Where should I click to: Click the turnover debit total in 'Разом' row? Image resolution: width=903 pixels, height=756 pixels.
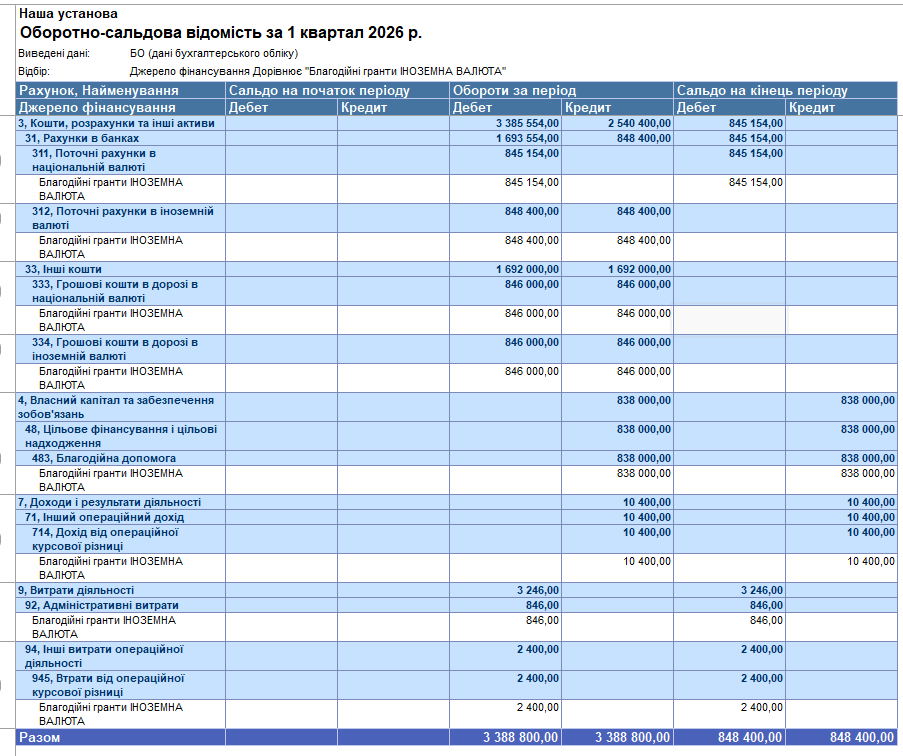pos(521,737)
